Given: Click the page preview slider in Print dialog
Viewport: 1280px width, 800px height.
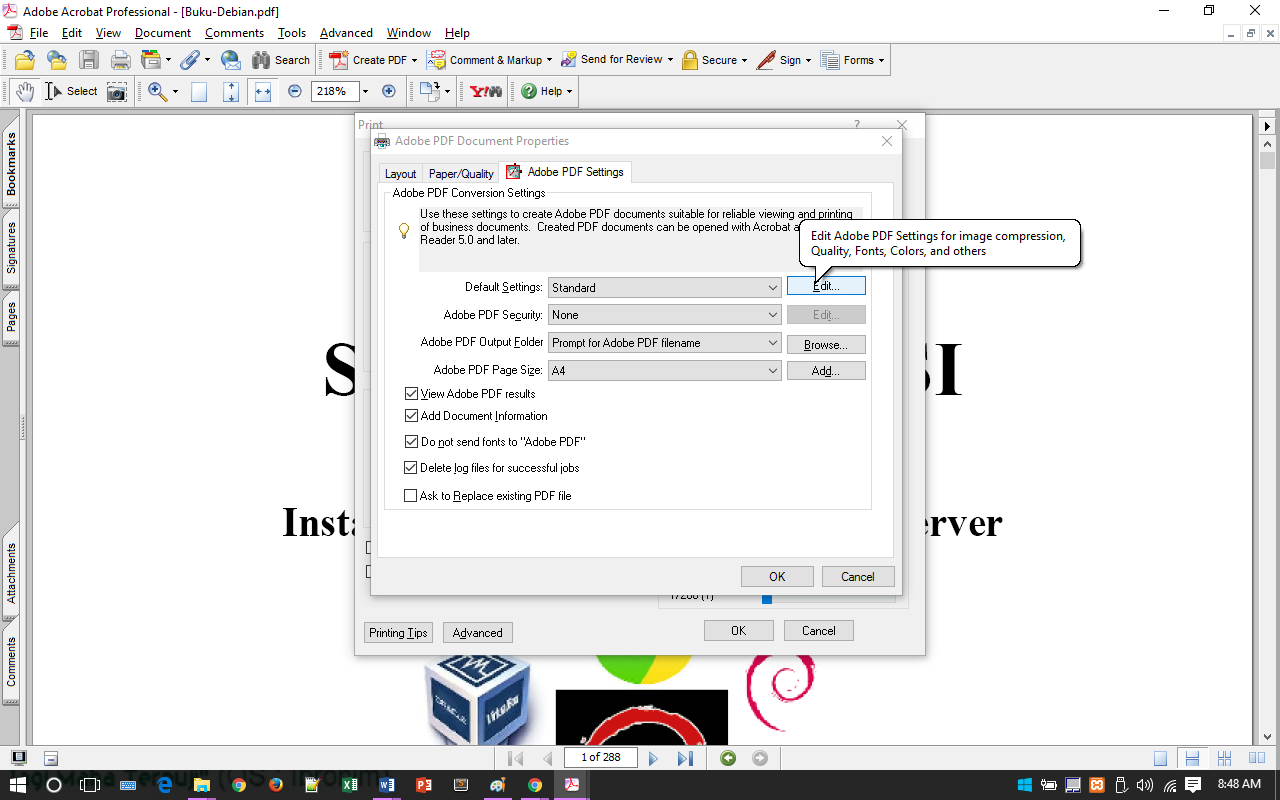Looking at the screenshot, I should (x=767, y=598).
